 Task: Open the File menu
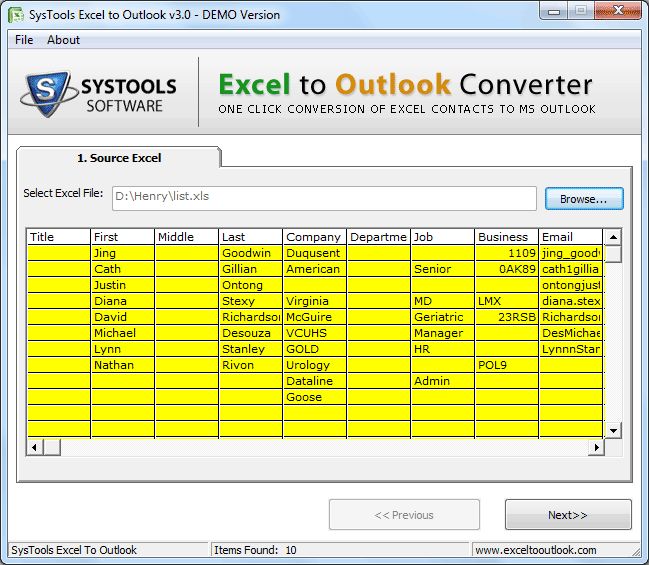click(24, 40)
